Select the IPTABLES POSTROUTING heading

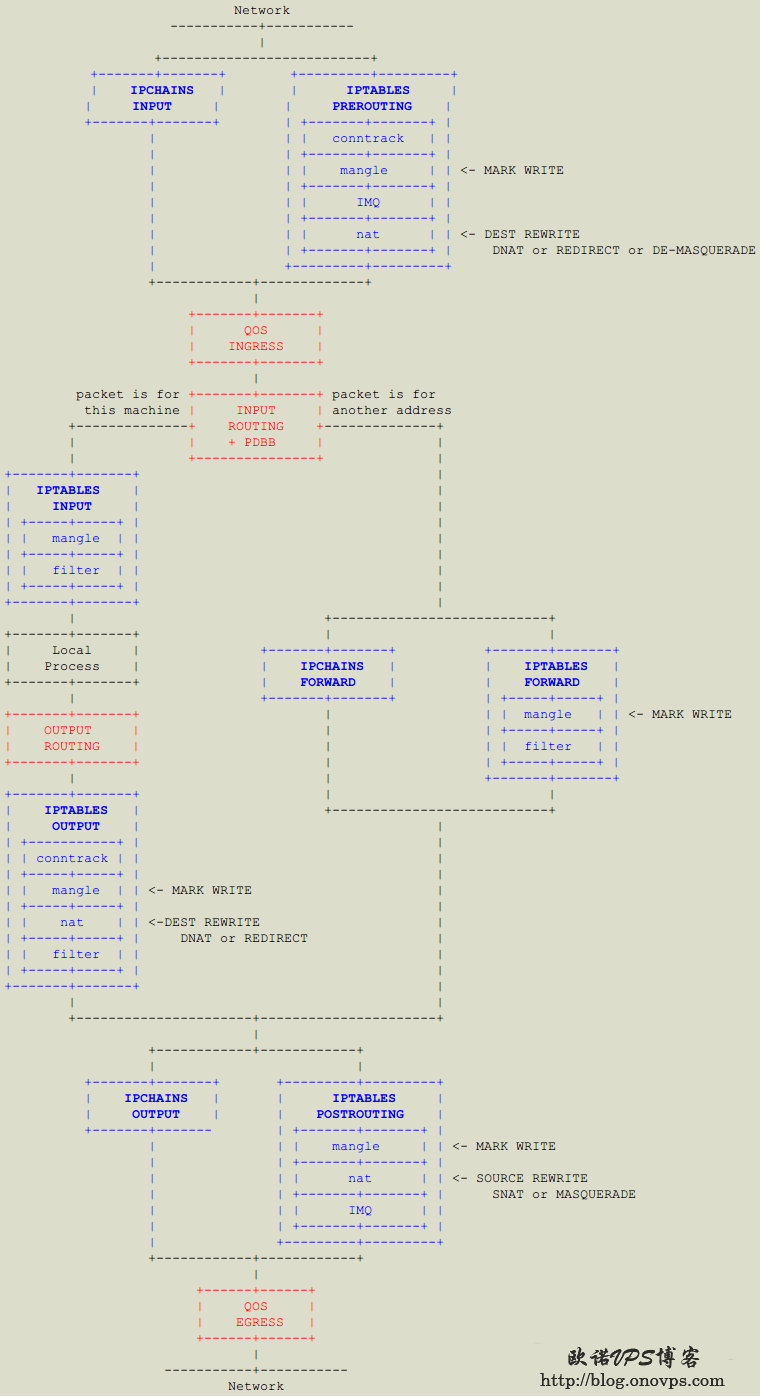[360, 1106]
